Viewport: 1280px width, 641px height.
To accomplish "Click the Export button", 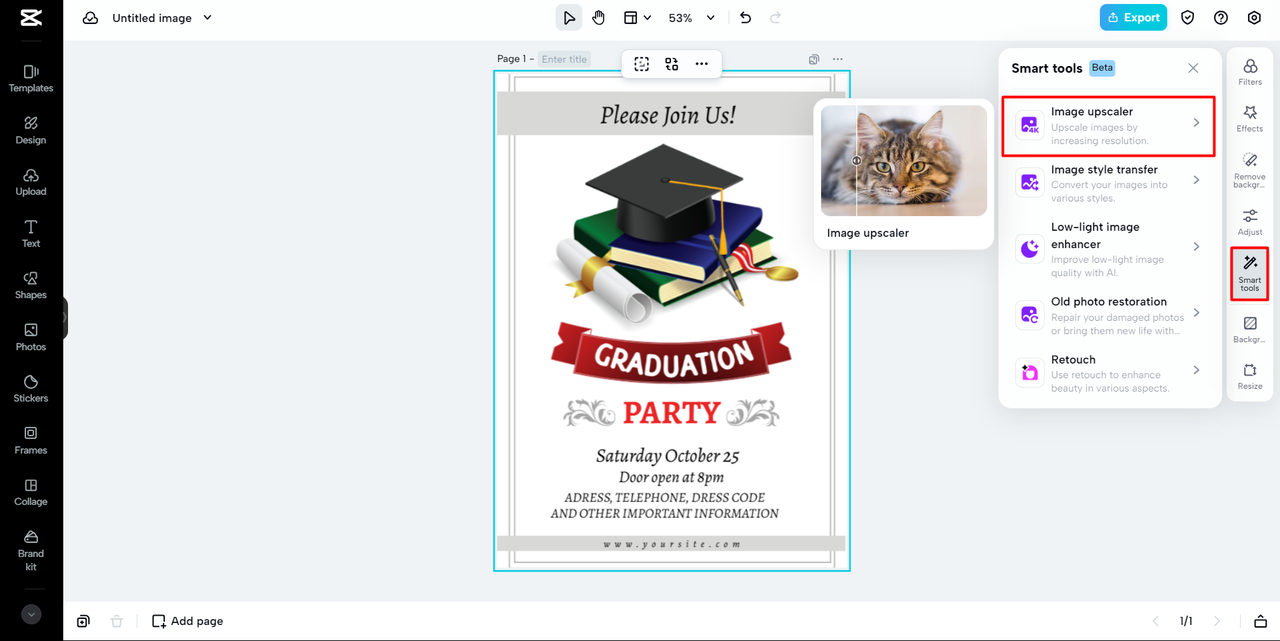I will (1133, 18).
